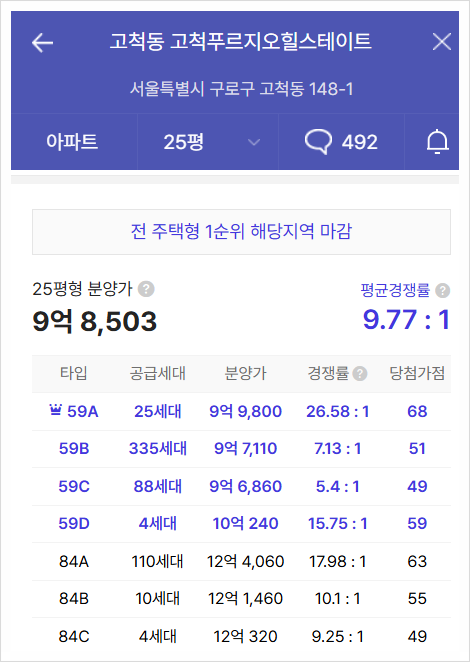Click help icon next to 평균경쟁률
This screenshot has height=662, width=470.
(442, 290)
